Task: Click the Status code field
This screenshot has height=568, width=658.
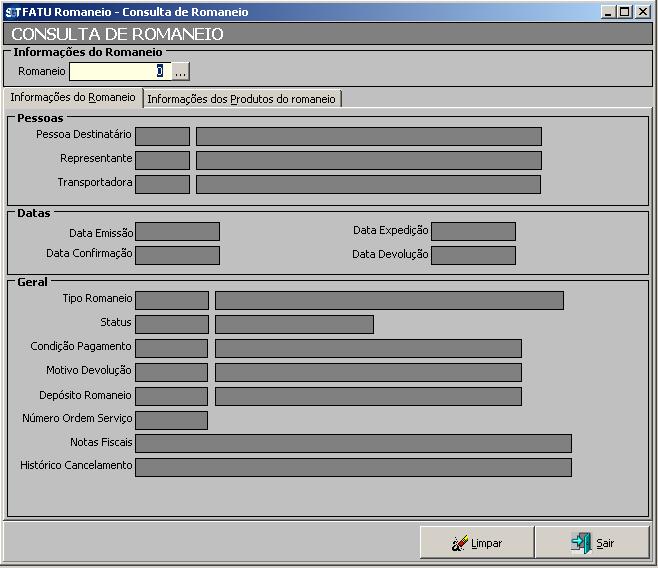Action: pos(171,324)
